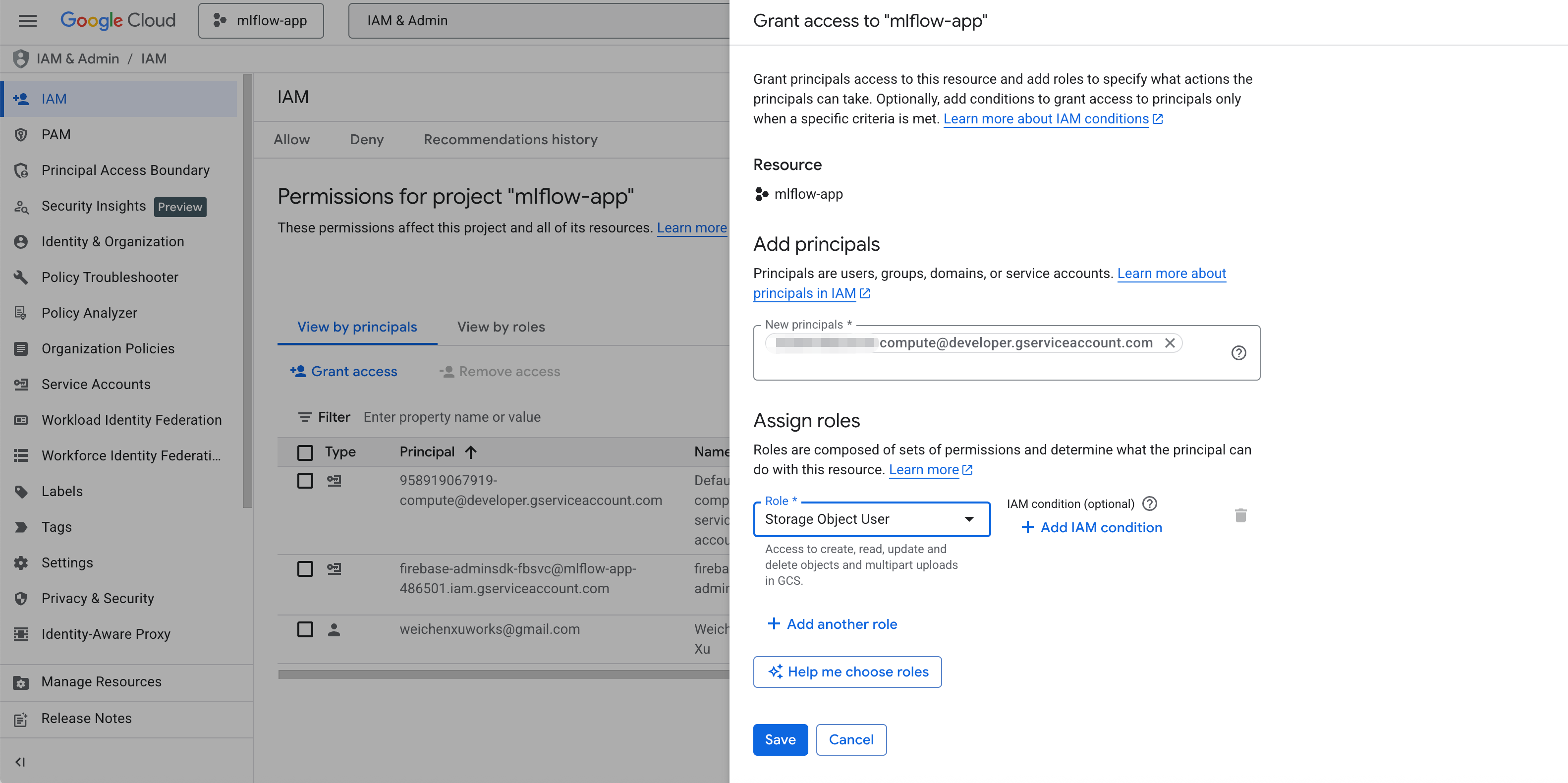The width and height of the screenshot is (1568, 783).
Task: Open the hamburger navigation menu
Action: coord(27,21)
